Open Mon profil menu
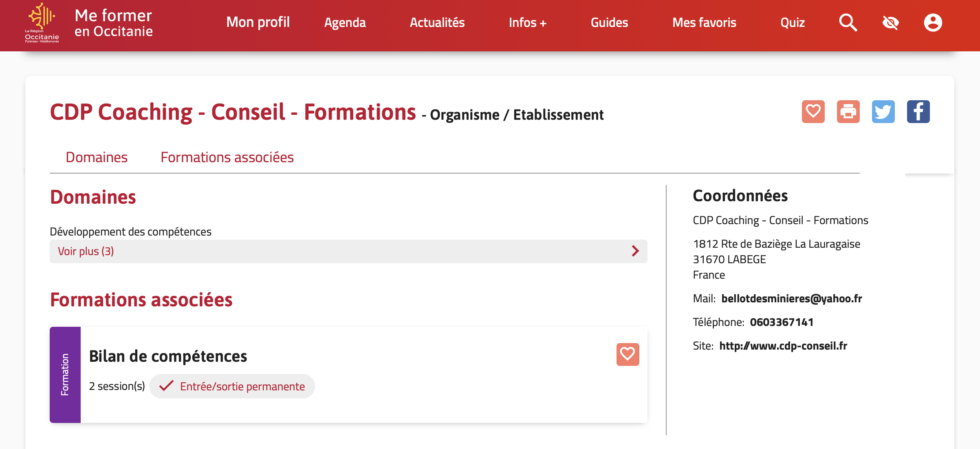 258,23
